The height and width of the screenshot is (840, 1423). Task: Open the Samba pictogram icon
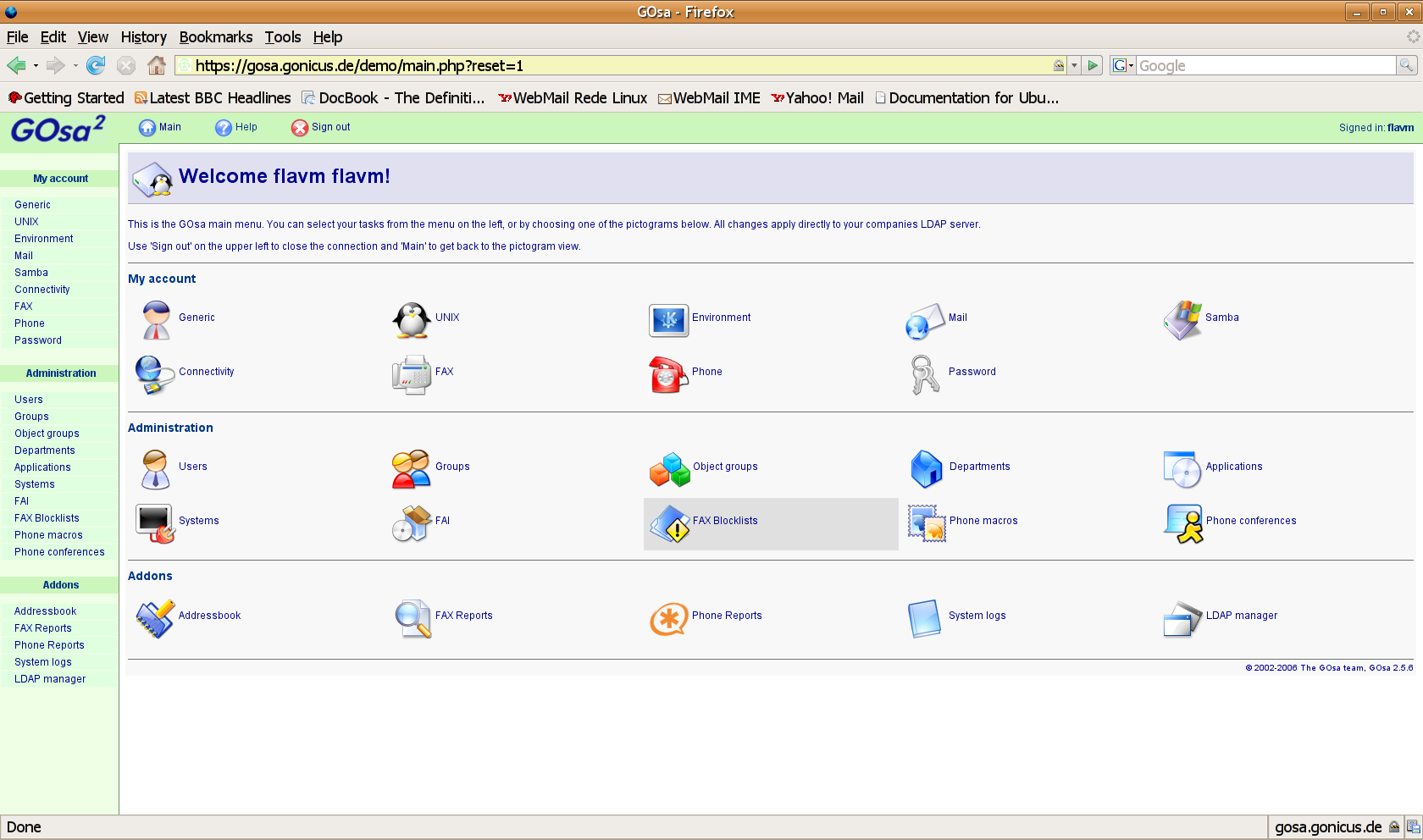(x=1182, y=319)
